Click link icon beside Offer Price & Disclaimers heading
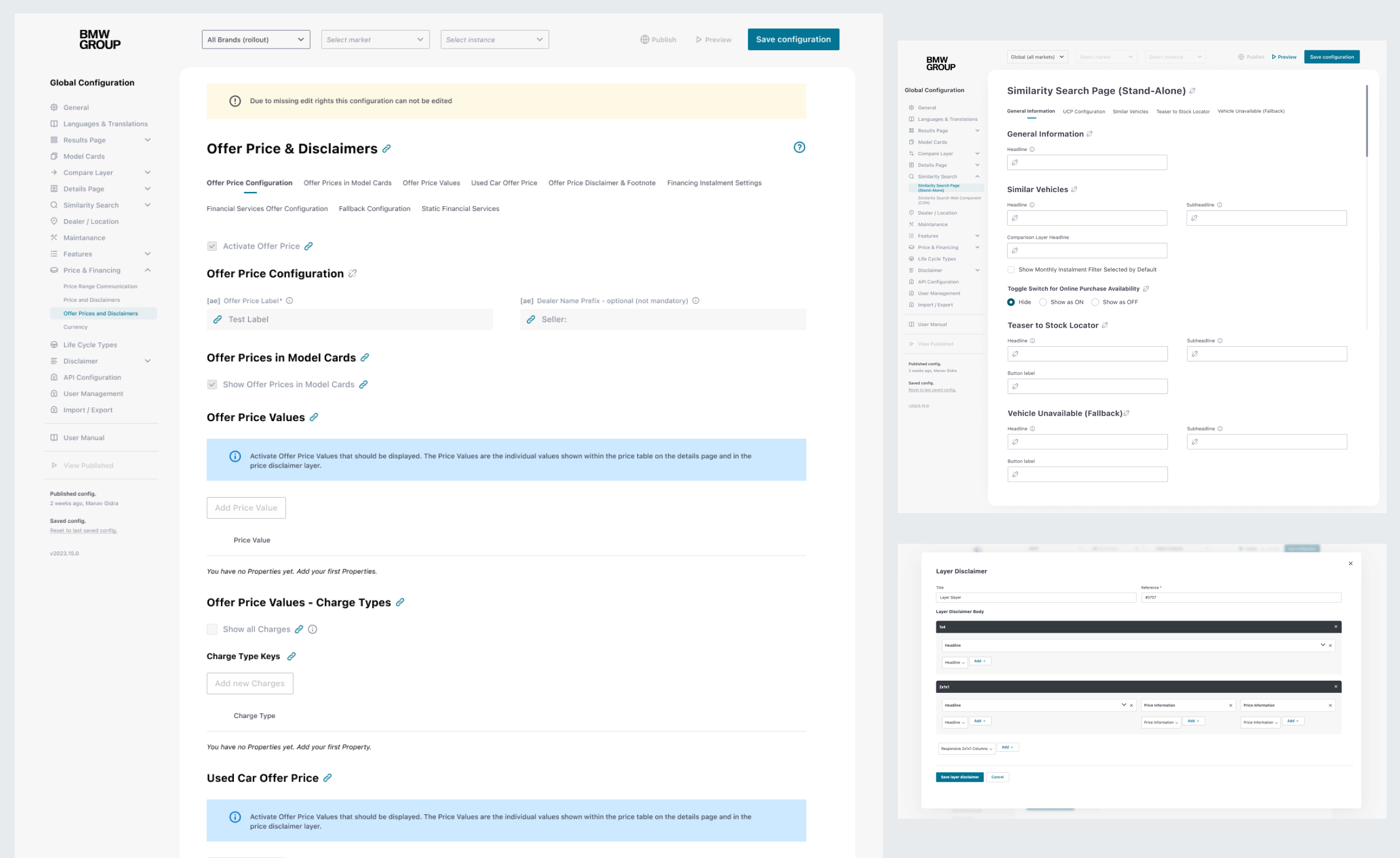The height and width of the screenshot is (858, 1400). pos(386,149)
